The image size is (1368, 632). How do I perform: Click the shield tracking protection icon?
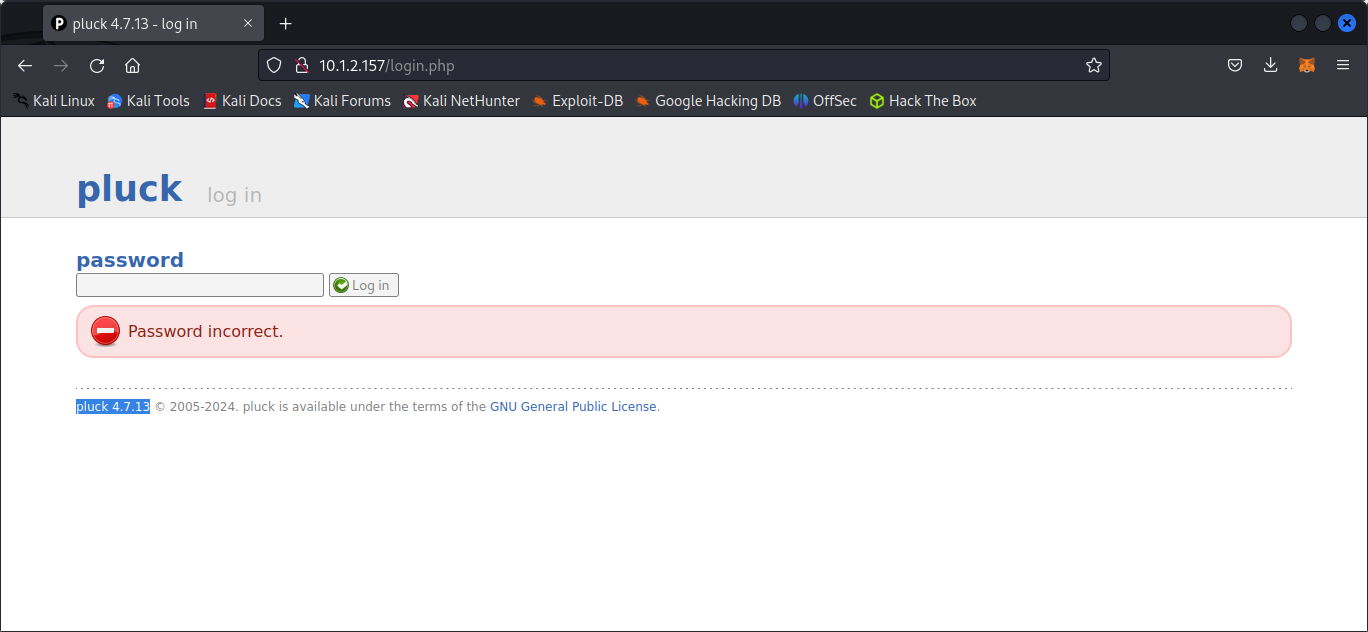275,66
